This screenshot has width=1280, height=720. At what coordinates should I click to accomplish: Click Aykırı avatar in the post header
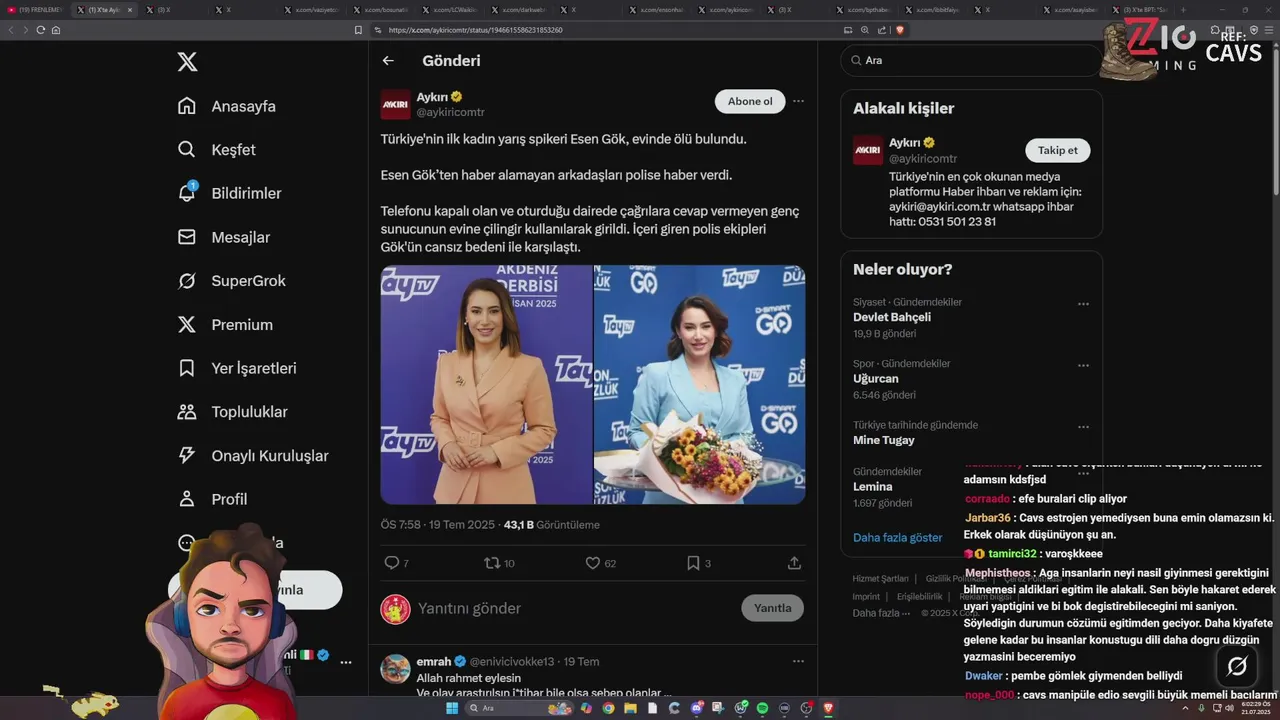[x=396, y=104]
